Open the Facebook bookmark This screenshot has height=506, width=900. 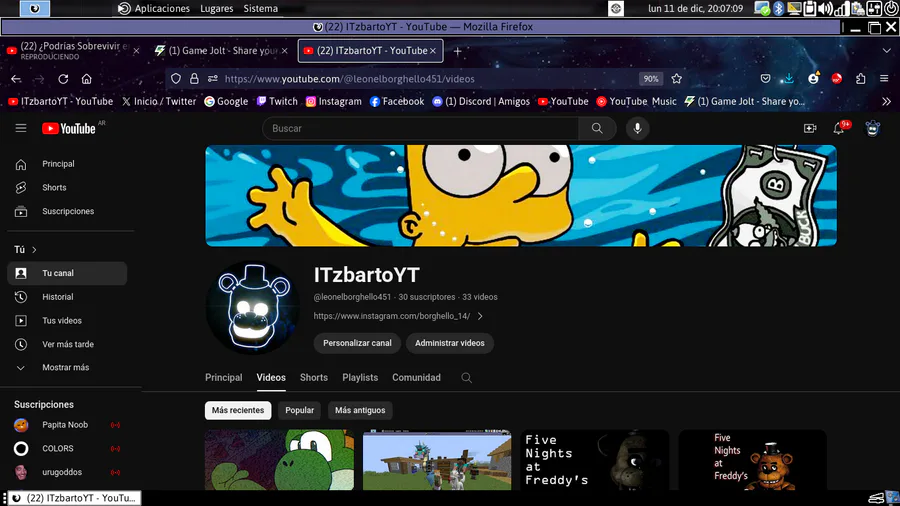[397, 102]
